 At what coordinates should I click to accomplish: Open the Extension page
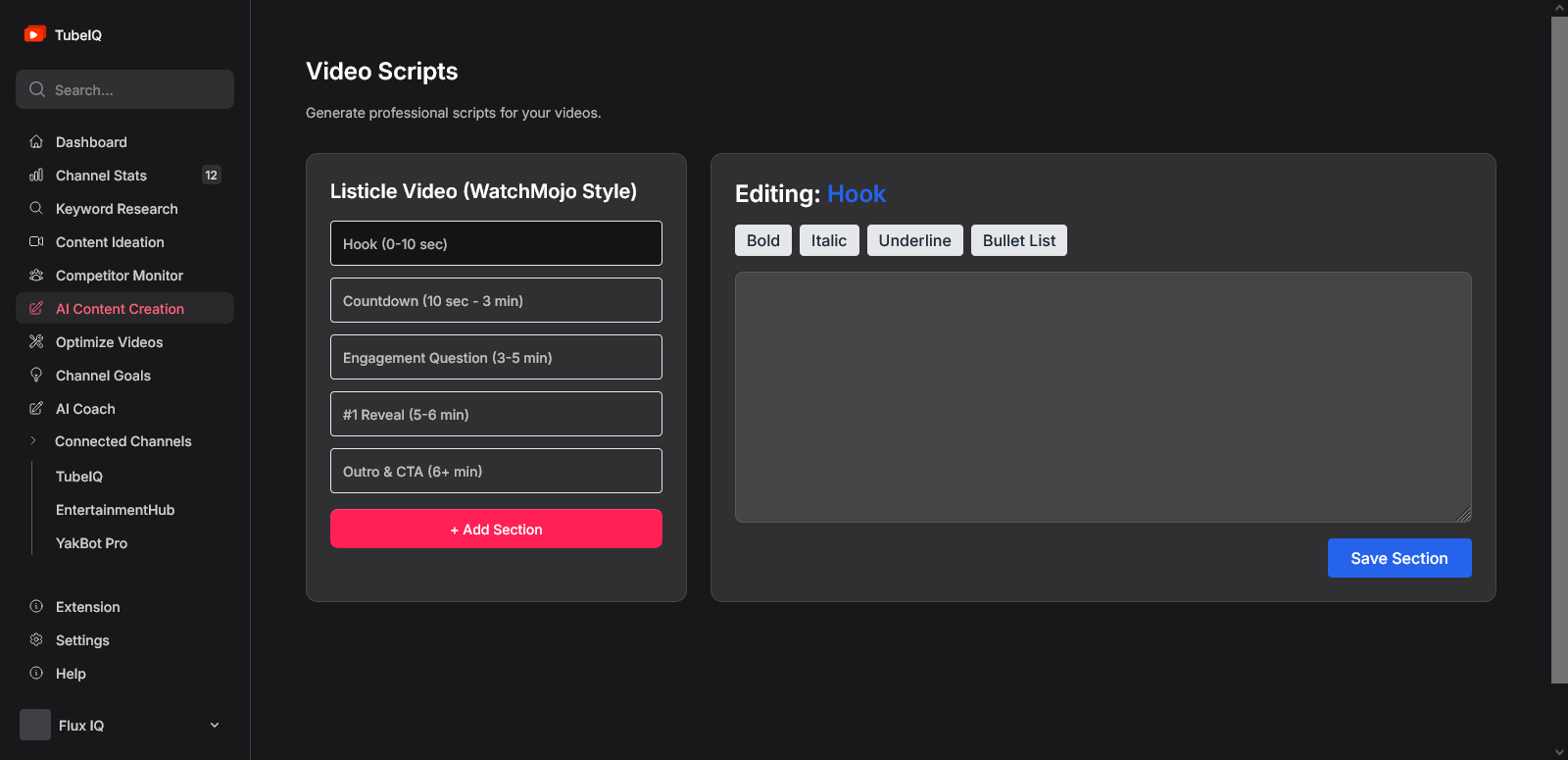point(124,607)
